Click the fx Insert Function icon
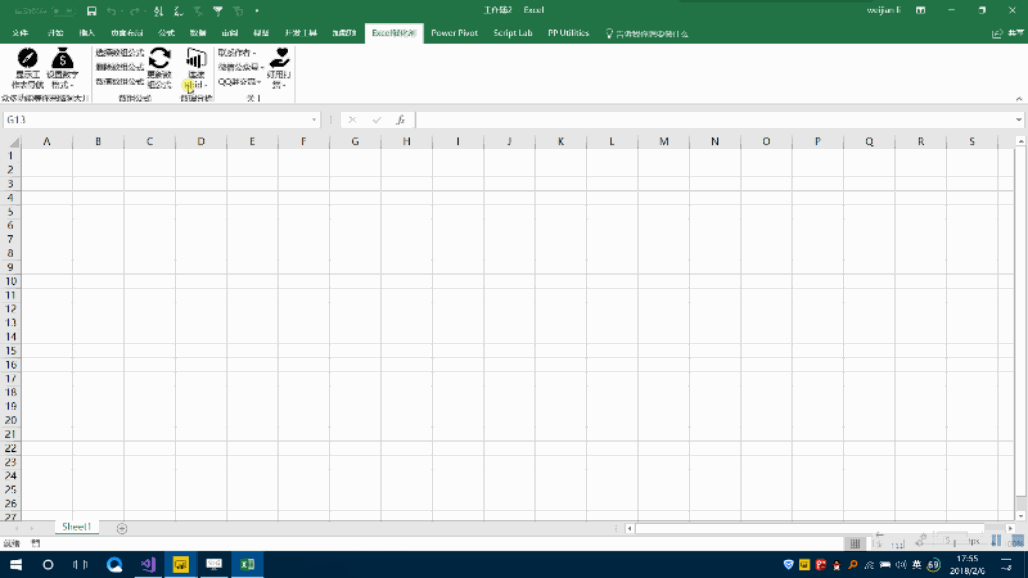The height and width of the screenshot is (578, 1028). point(400,120)
